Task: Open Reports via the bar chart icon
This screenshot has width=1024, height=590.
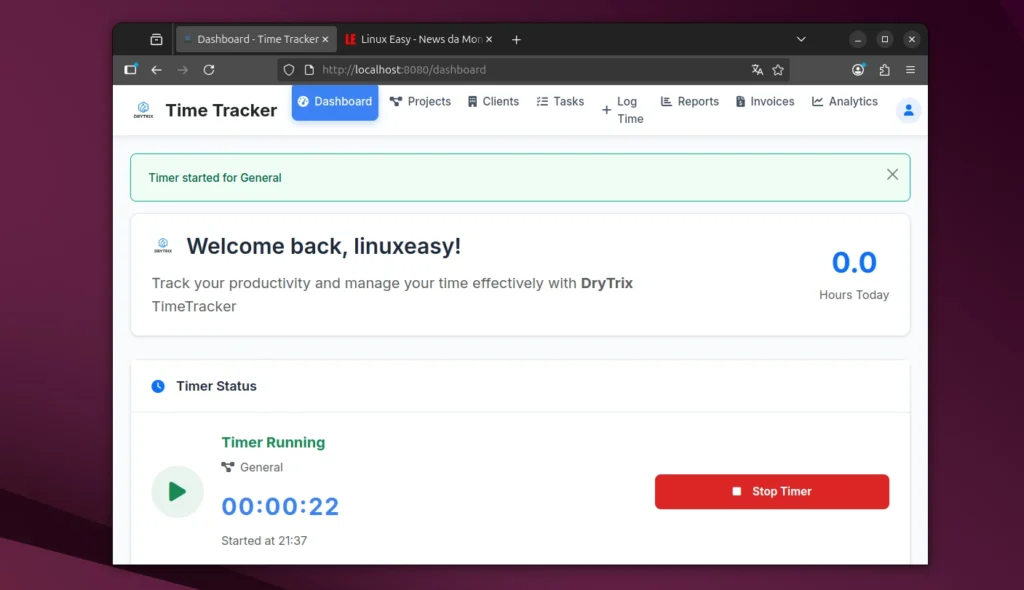Action: (665, 101)
